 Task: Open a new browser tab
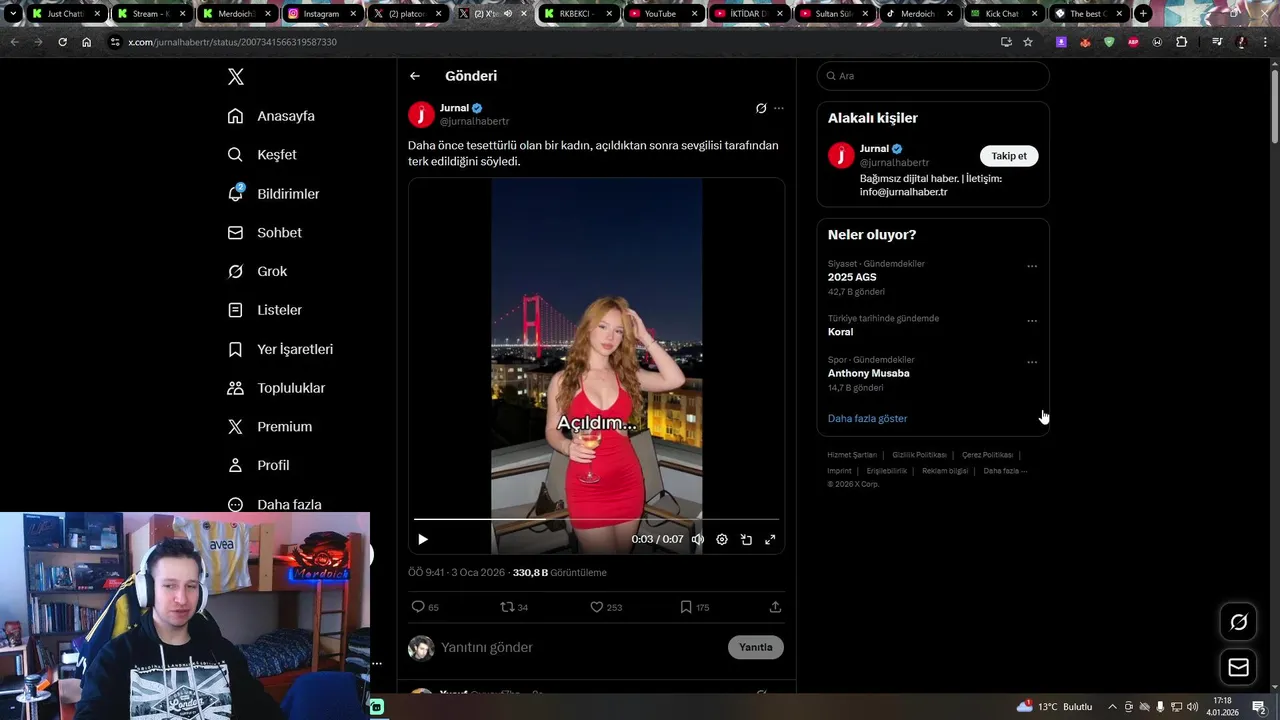1142,14
